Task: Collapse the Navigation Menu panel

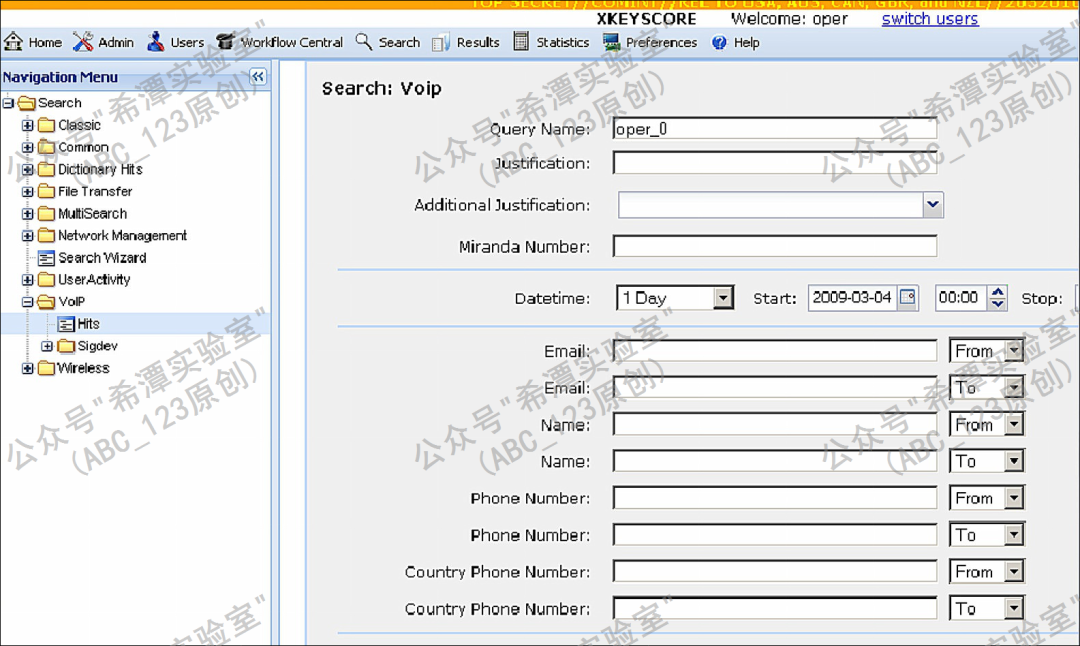Action: 258,76
